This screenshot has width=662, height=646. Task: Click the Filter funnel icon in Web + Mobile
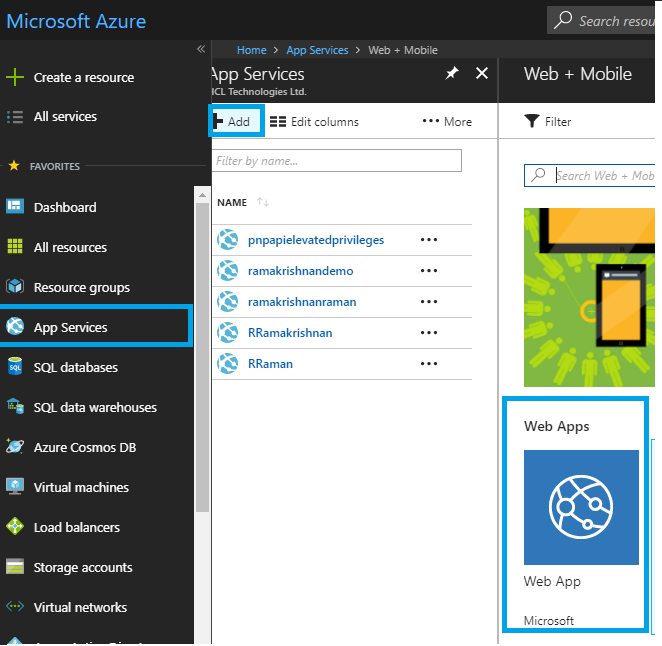532,121
